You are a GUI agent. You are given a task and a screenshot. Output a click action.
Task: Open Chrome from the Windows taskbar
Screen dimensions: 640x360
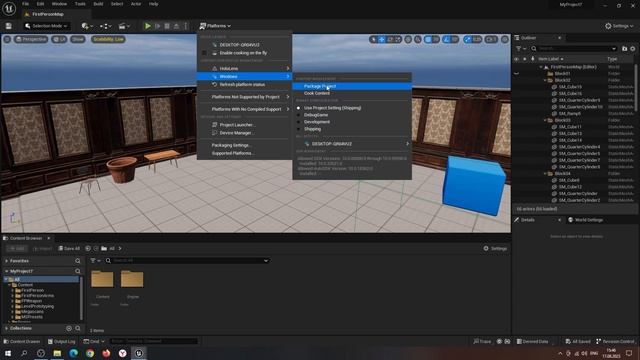[90, 353]
